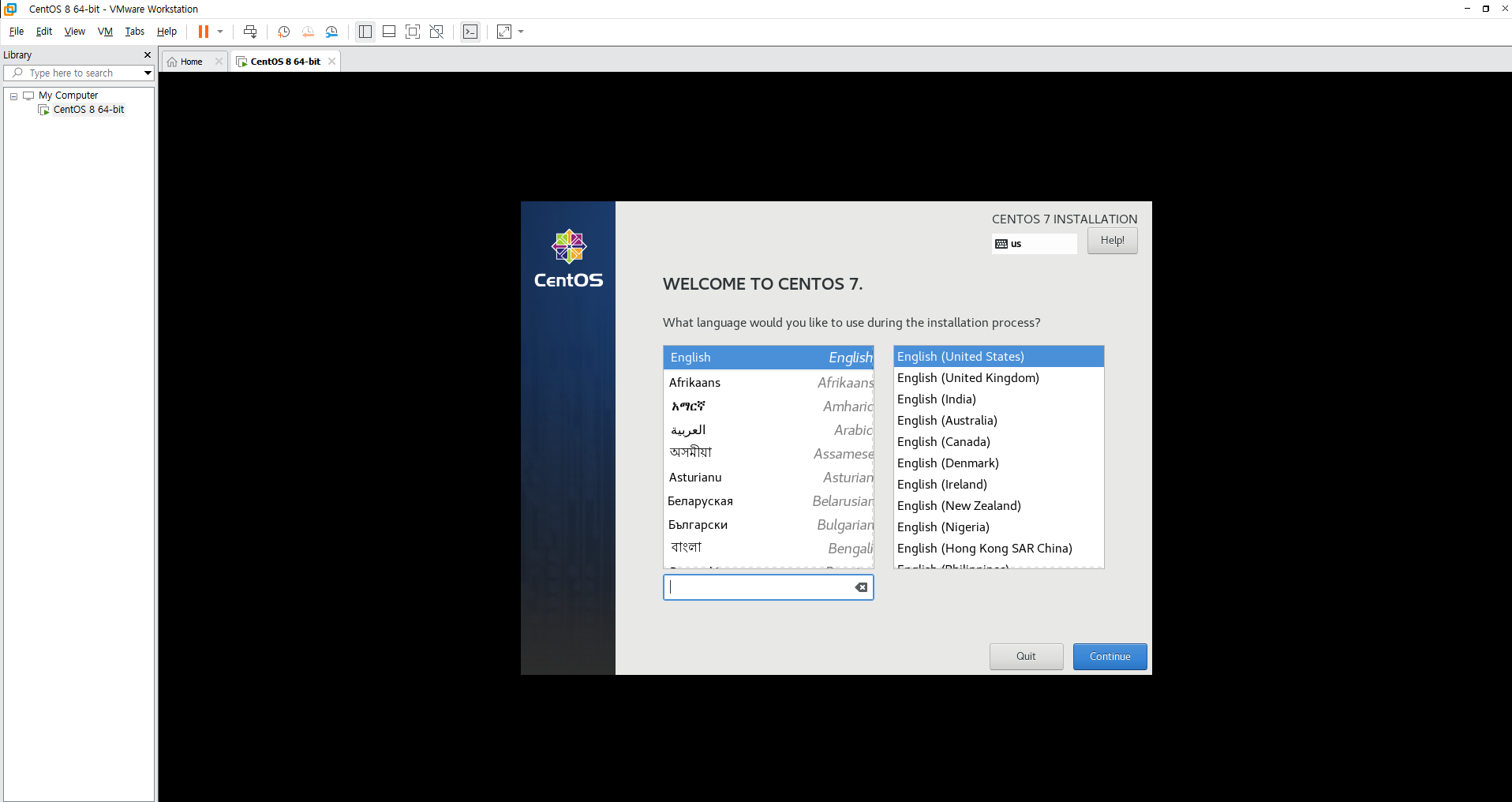Click the Continue button
This screenshot has height=802, width=1512.
(x=1110, y=657)
